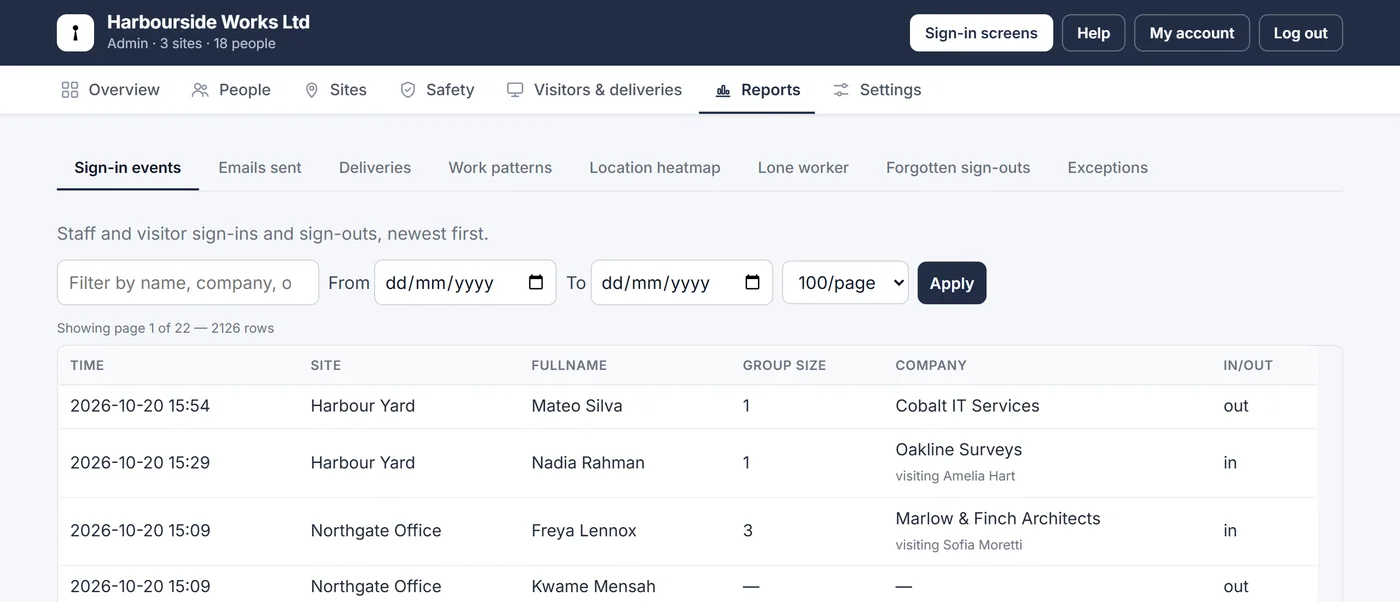Click Northgate Office in Freya Lennox's row
The width and height of the screenshot is (1400, 602).
click(376, 531)
